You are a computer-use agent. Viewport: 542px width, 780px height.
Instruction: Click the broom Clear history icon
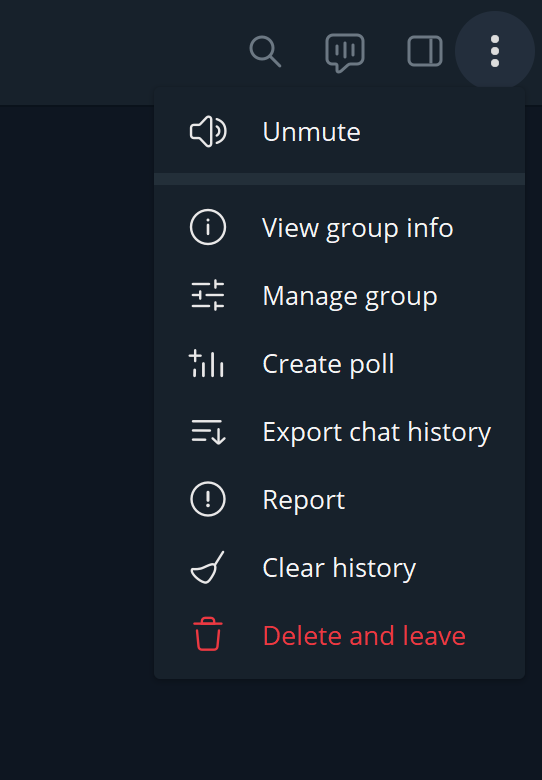pos(208,567)
